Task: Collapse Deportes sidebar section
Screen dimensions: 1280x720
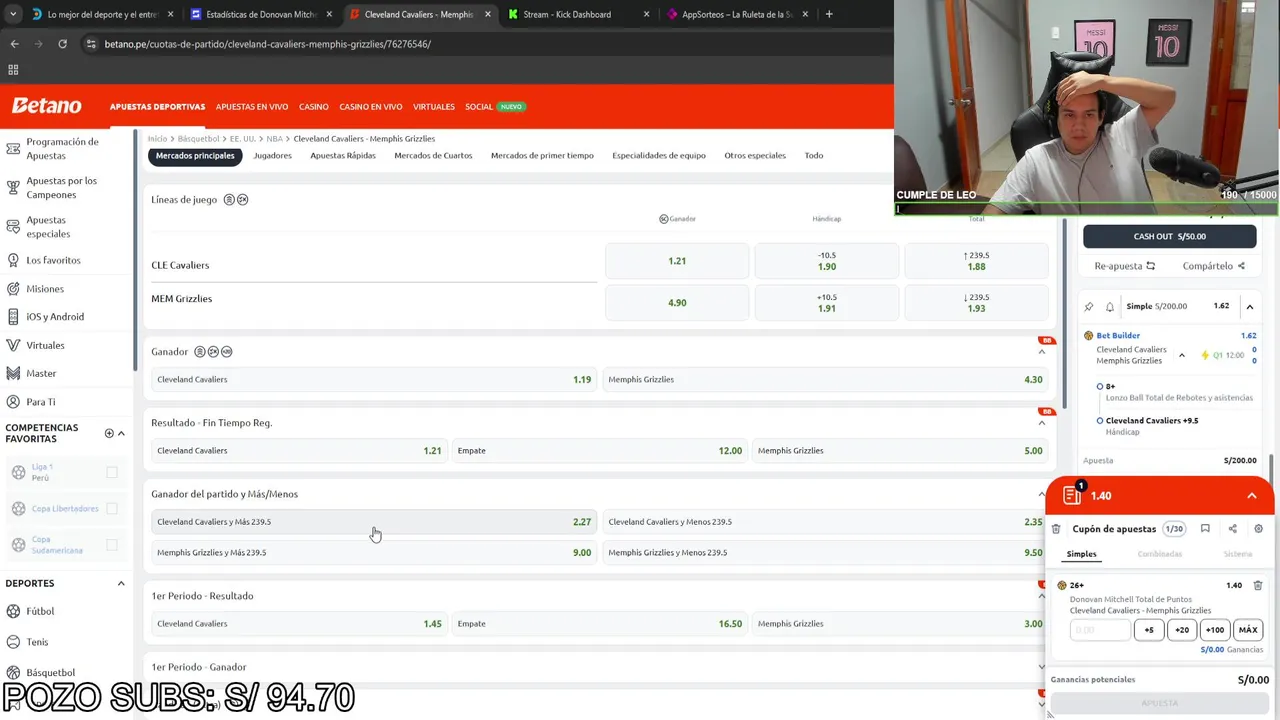Action: click(121, 583)
